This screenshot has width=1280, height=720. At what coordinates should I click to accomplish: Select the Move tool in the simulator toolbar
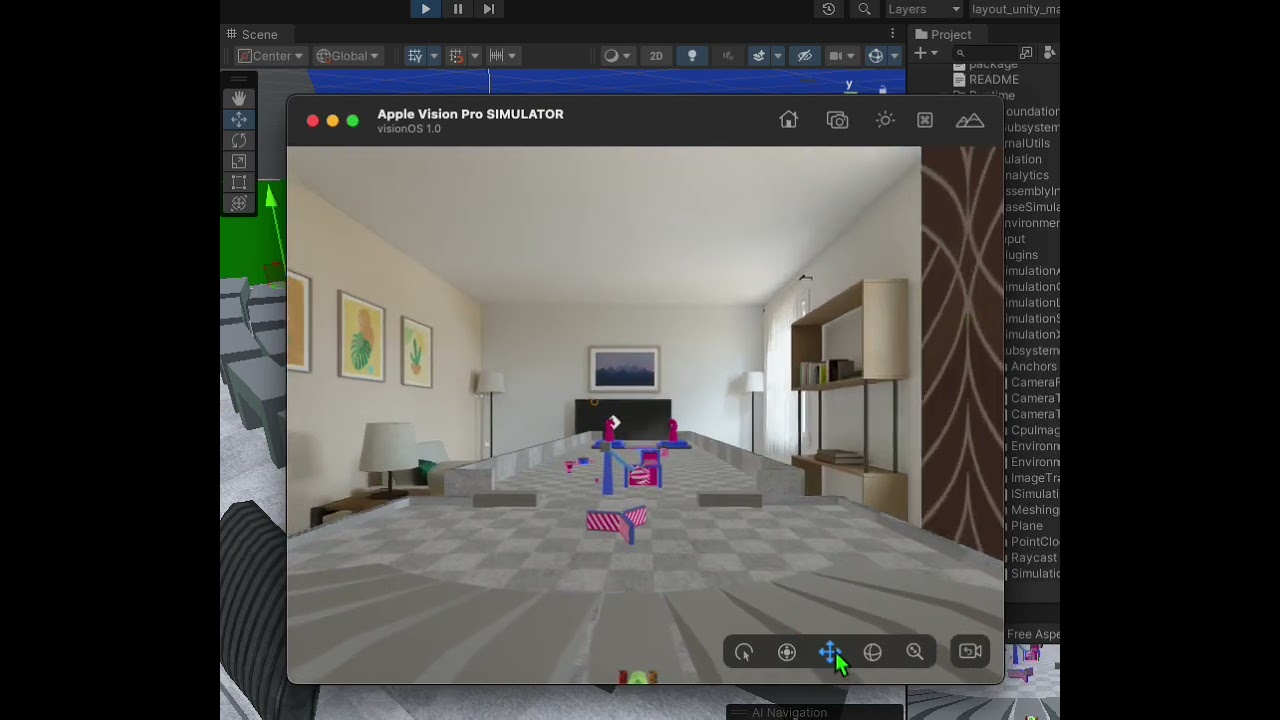(x=830, y=652)
